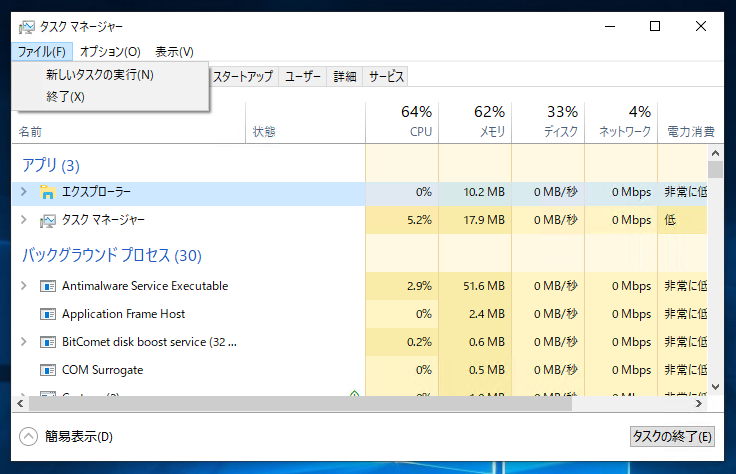This screenshot has height=474, width=736.
Task: Click the vertical scrollbar up arrow
Action: click(715, 153)
